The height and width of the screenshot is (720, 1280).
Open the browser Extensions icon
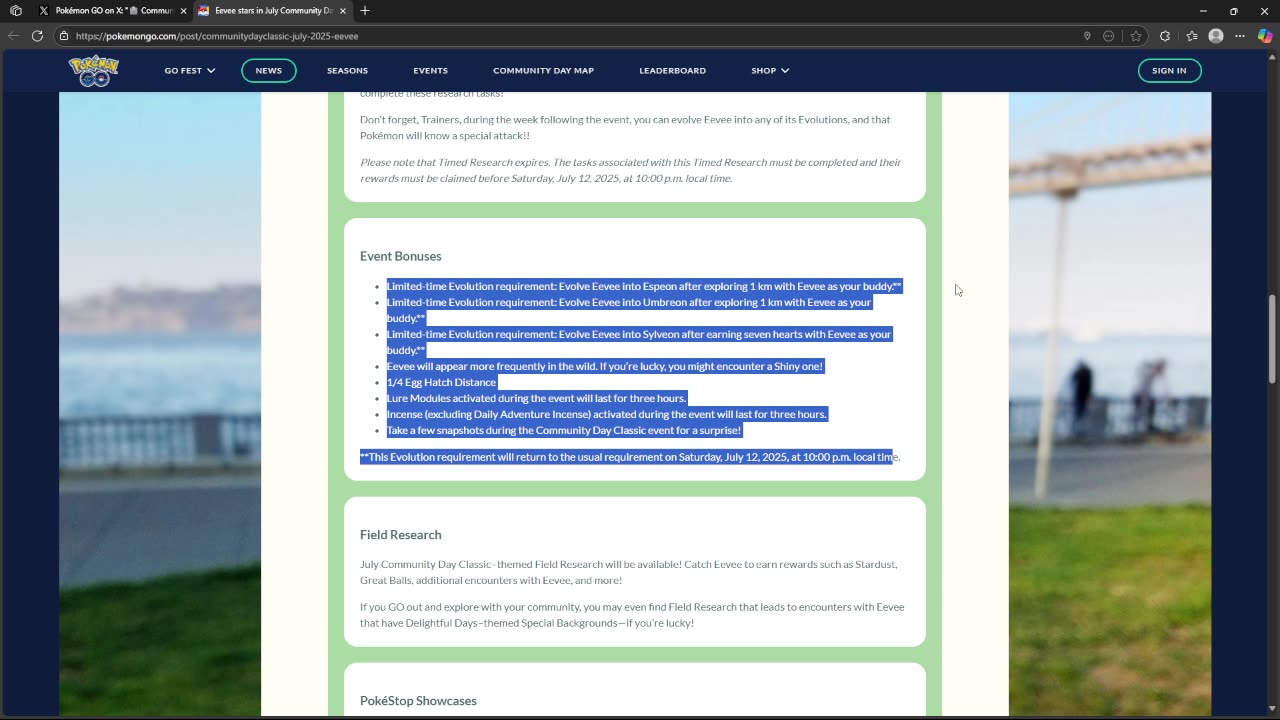tap(1165, 36)
